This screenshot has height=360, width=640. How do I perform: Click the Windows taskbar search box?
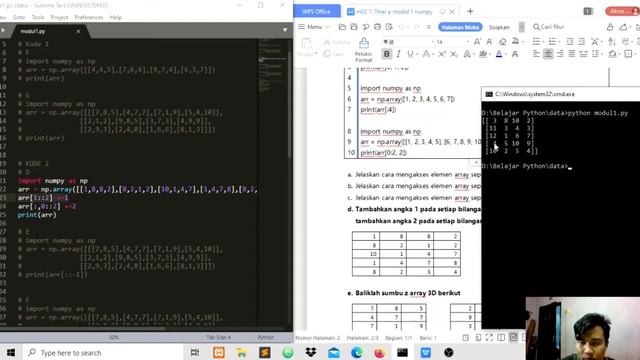(x=103, y=352)
